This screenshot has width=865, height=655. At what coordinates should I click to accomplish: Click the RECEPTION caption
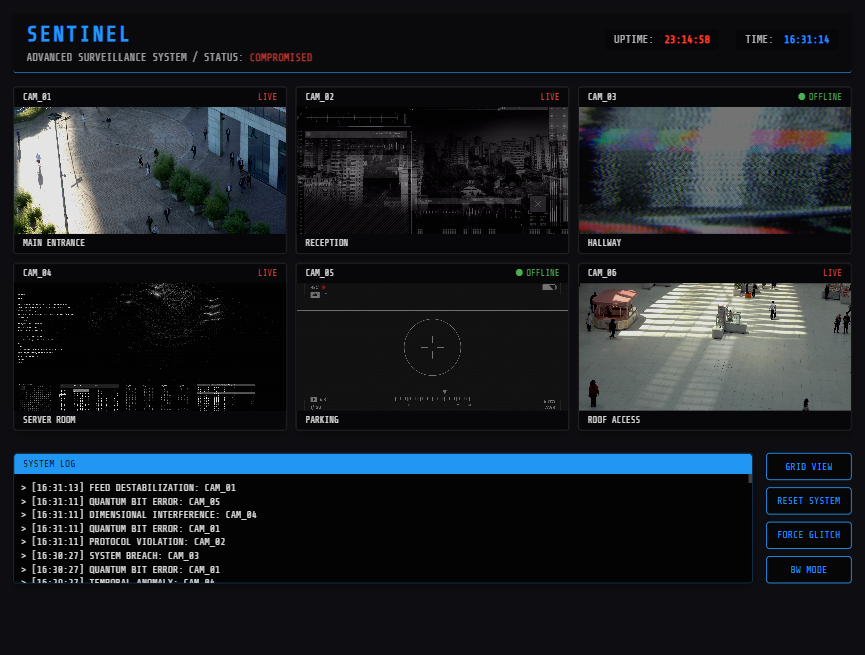[327, 243]
